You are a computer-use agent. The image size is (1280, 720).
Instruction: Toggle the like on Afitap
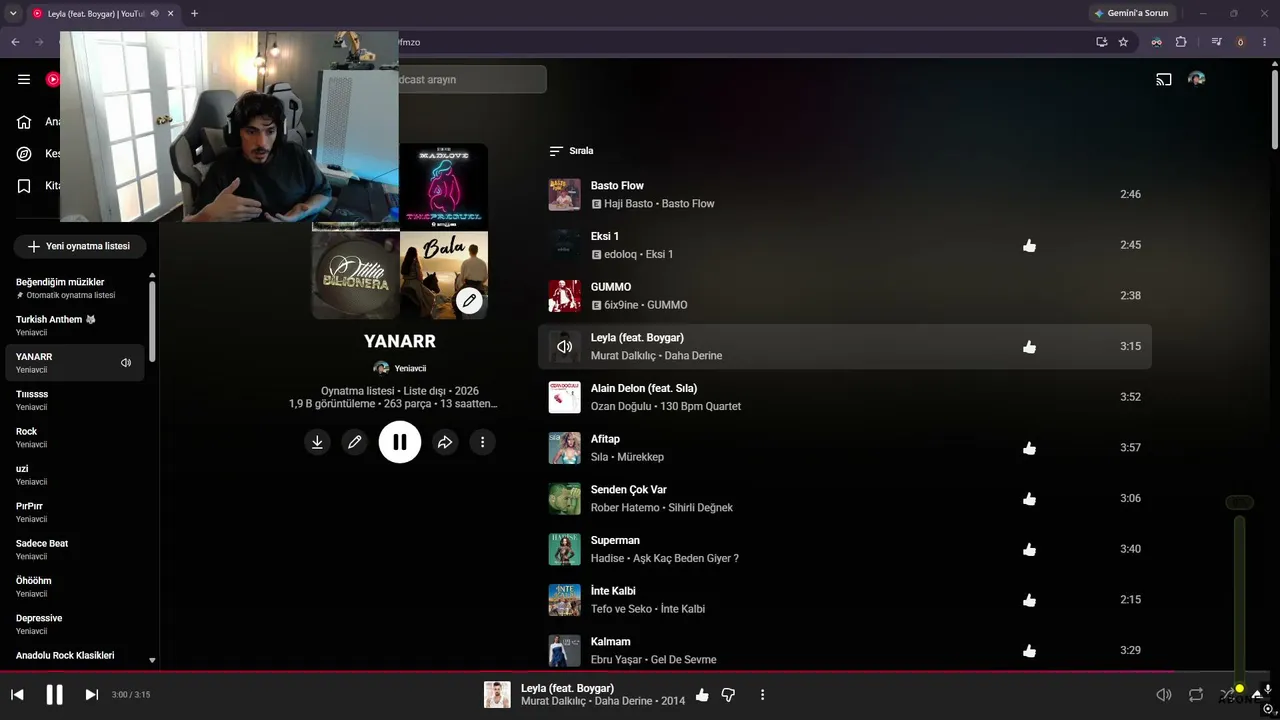pyautogui.click(x=1030, y=448)
